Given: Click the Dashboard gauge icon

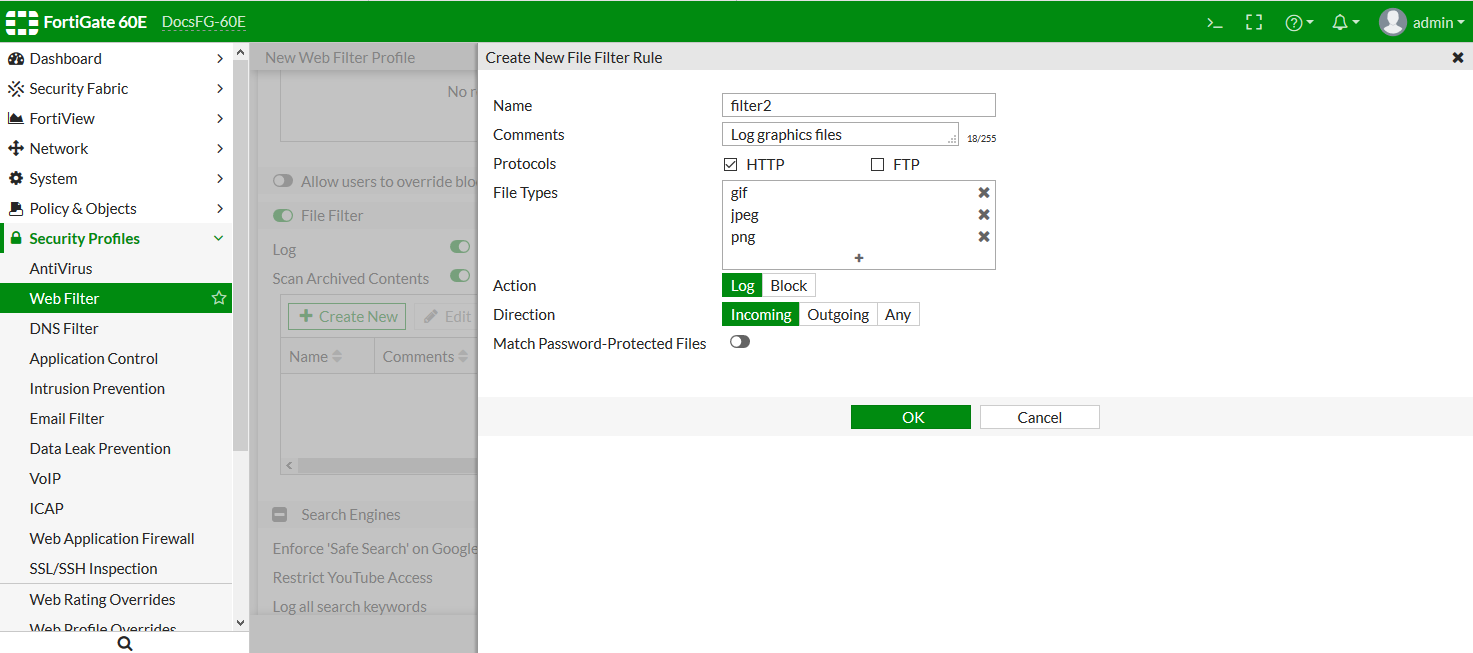Looking at the screenshot, I should pos(15,59).
